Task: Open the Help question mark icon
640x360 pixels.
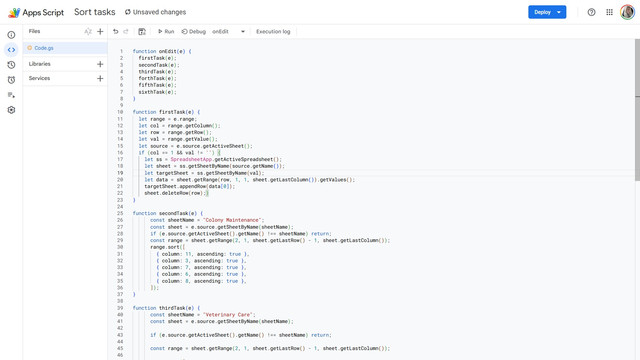Action: coord(591,12)
